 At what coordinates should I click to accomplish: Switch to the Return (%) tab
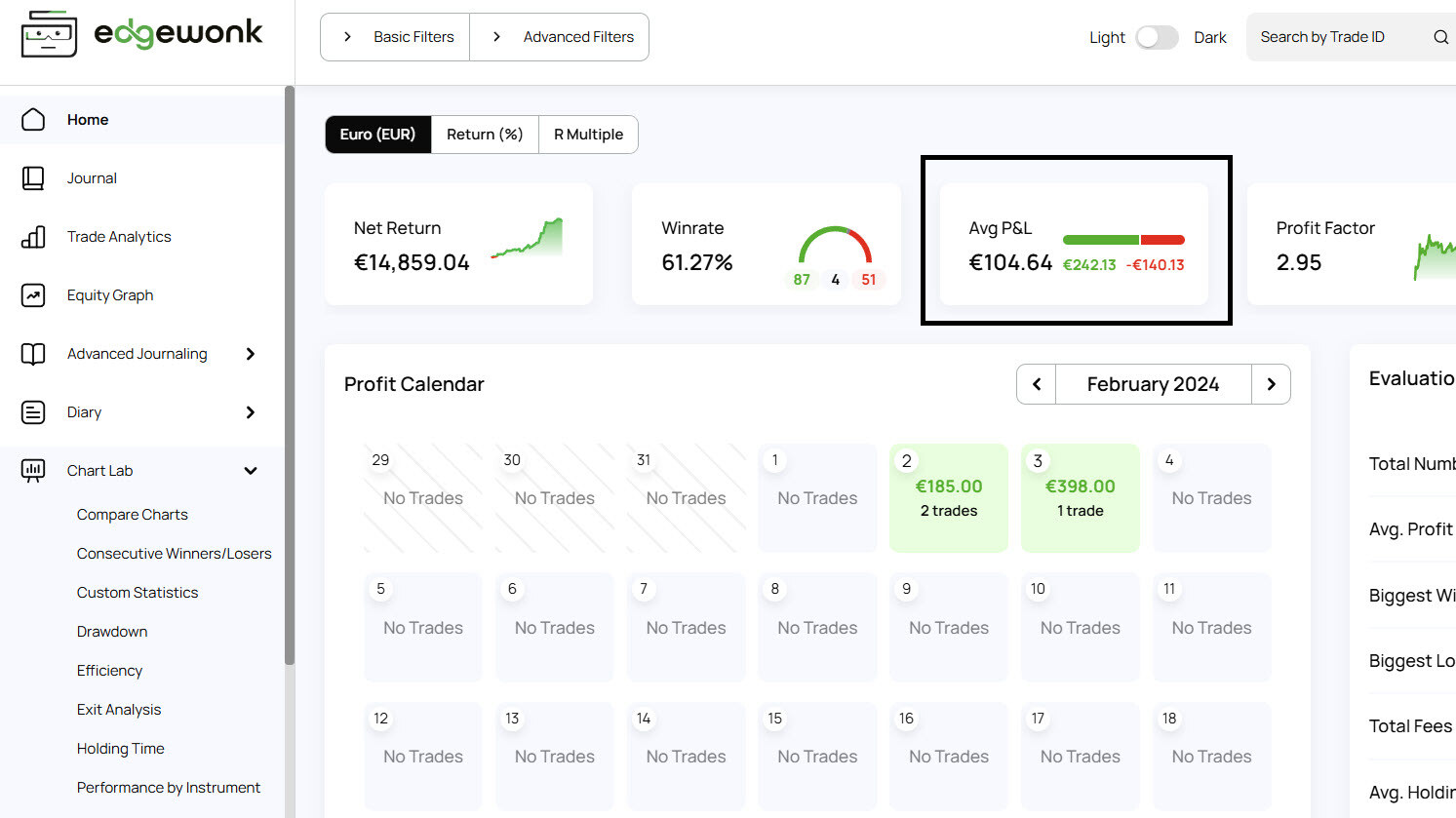click(x=484, y=135)
